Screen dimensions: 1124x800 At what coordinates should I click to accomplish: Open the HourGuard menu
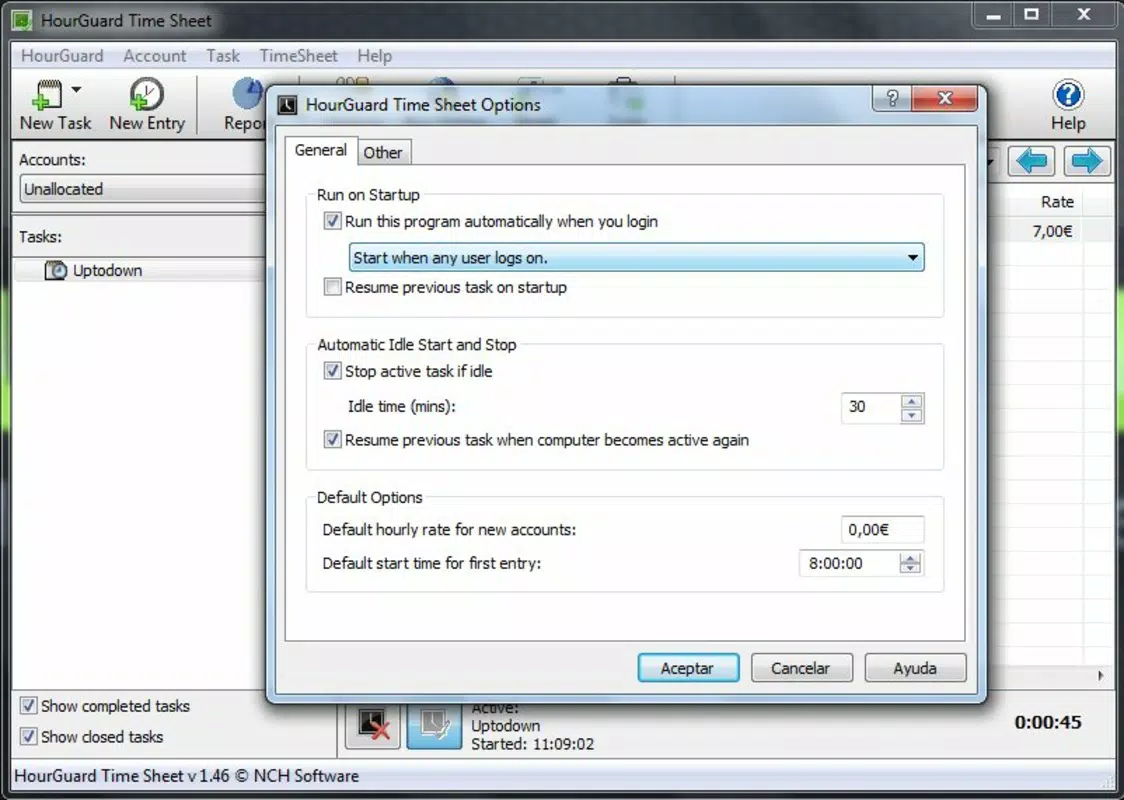click(x=62, y=55)
